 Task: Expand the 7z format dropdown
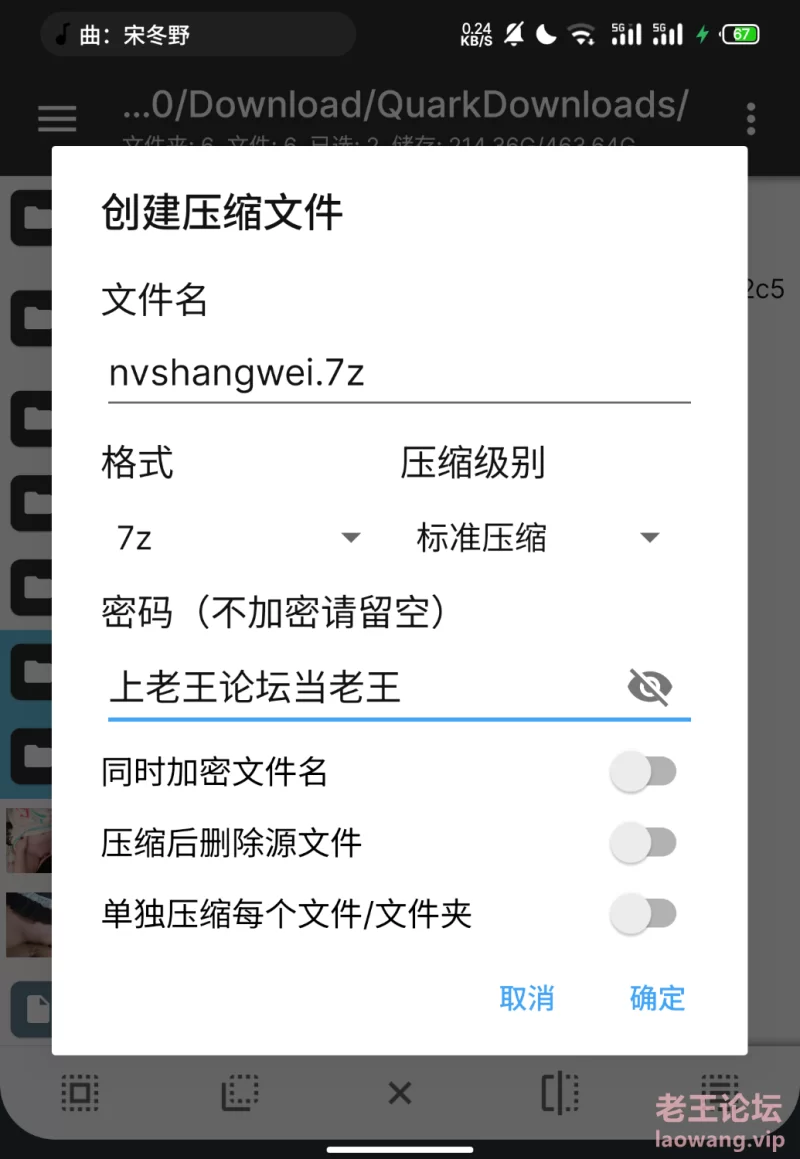coord(238,537)
